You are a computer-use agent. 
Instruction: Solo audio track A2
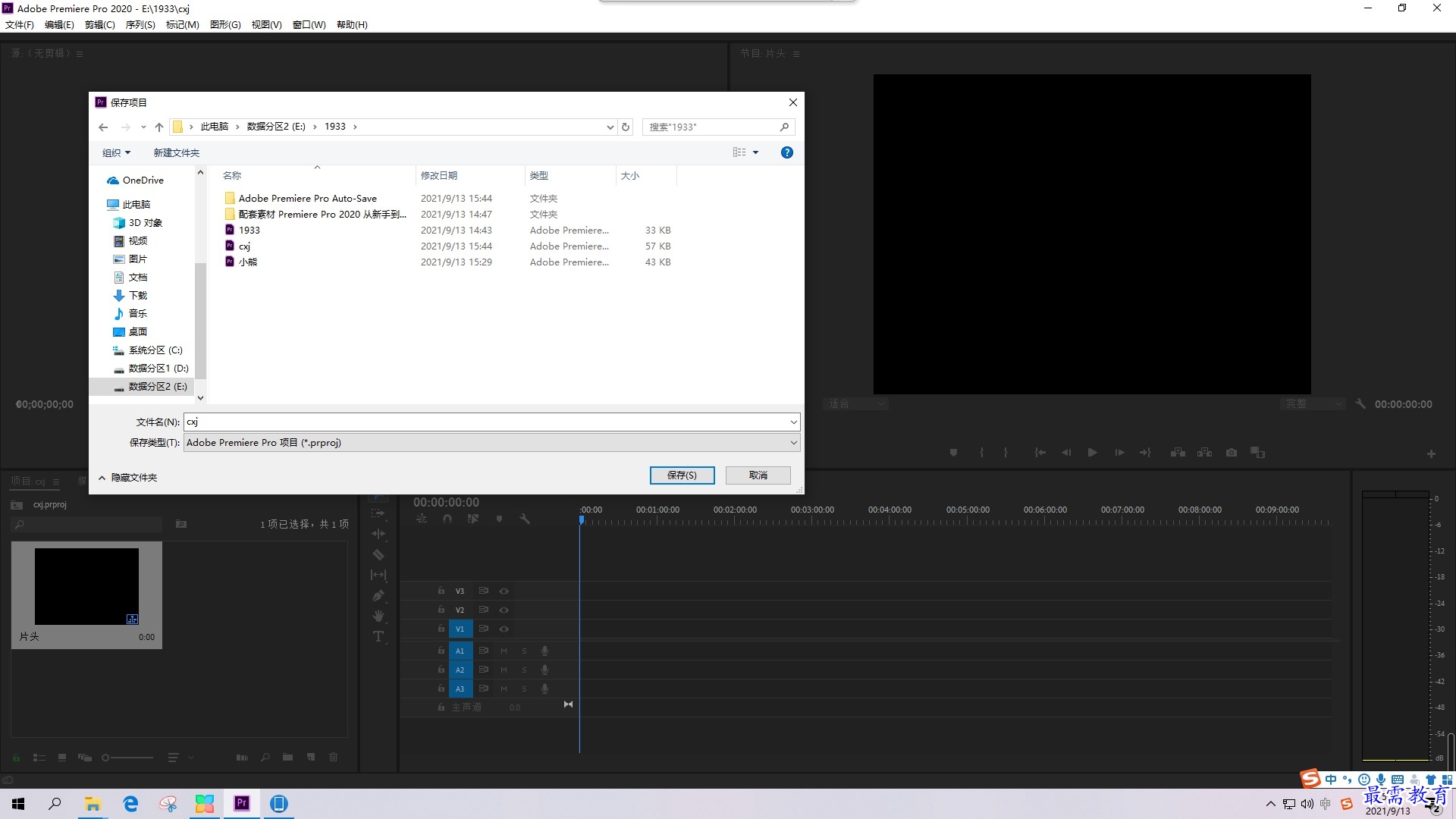click(x=524, y=670)
